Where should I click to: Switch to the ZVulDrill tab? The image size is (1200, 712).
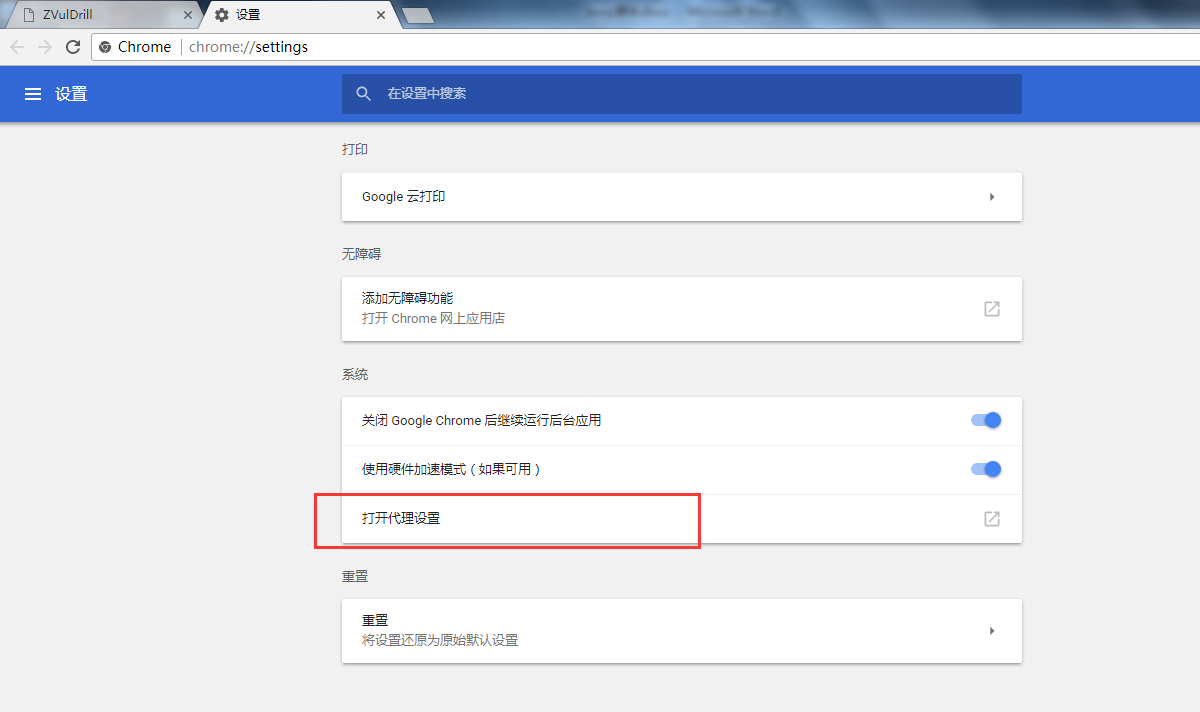click(x=104, y=15)
